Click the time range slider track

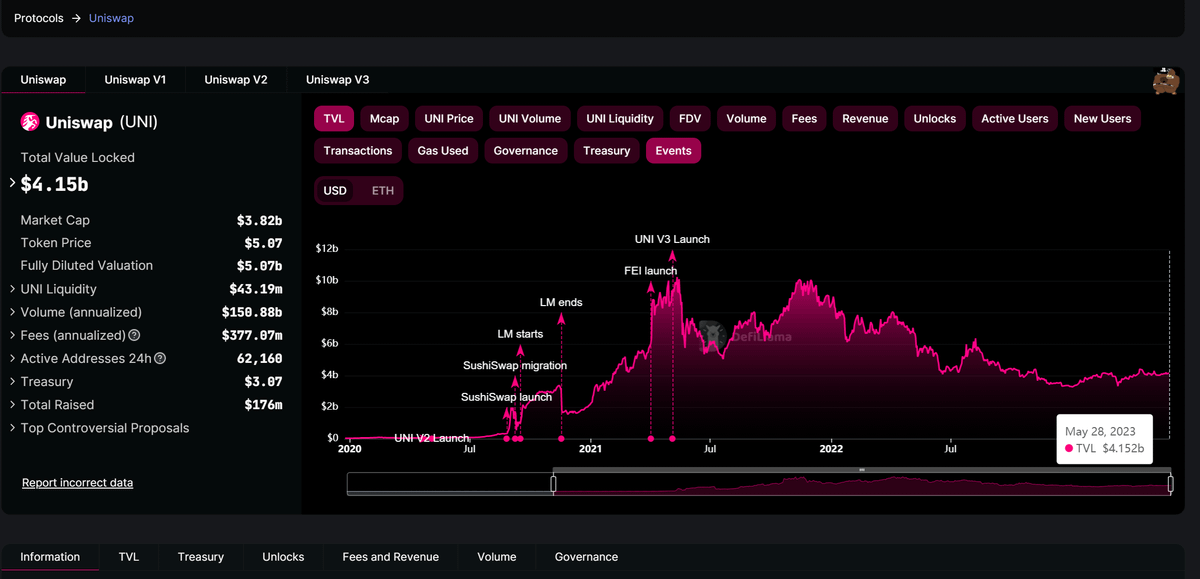[x=860, y=485]
